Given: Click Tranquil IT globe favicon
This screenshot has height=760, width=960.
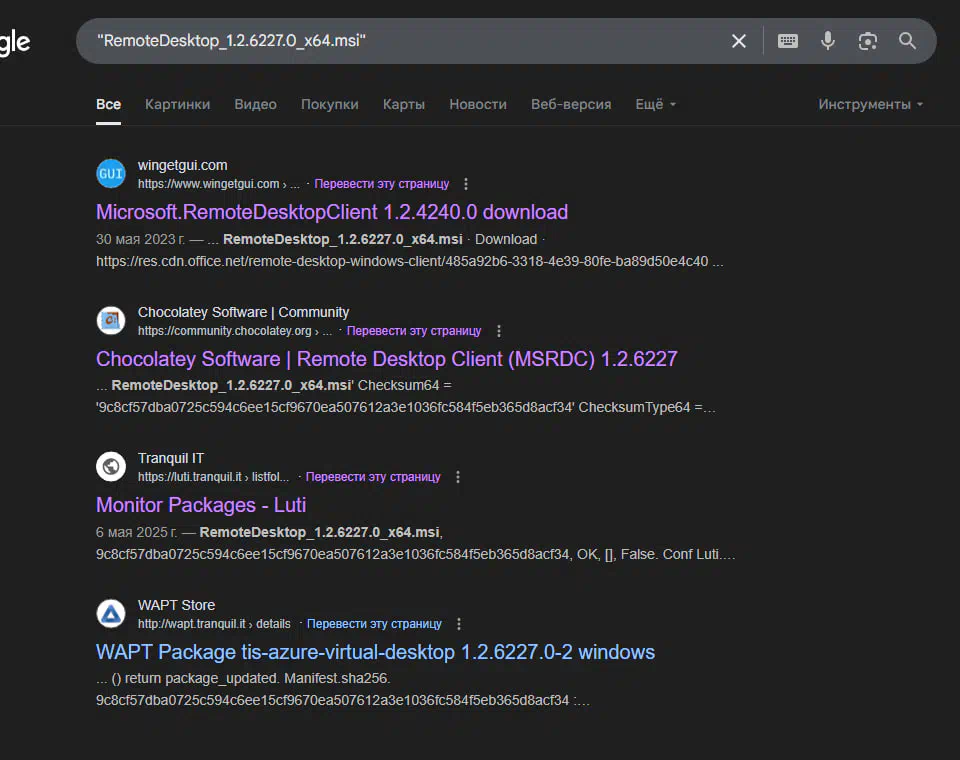Looking at the screenshot, I should pos(111,467).
